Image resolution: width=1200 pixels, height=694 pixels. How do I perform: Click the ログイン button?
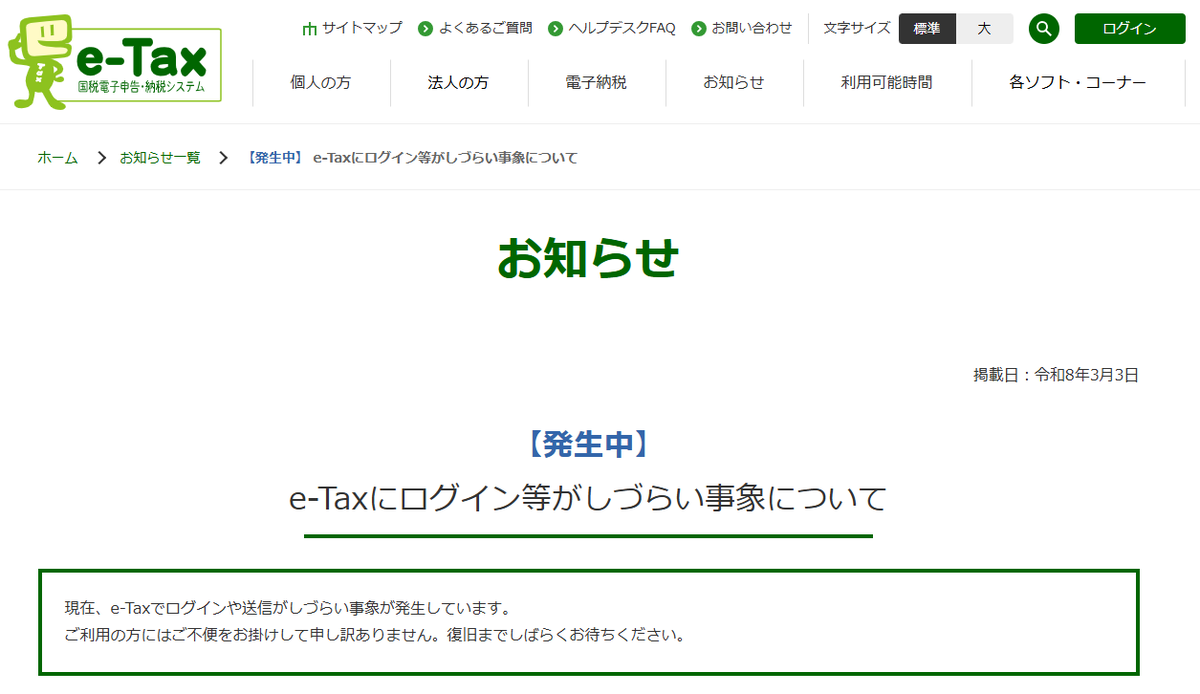(x=1129, y=29)
